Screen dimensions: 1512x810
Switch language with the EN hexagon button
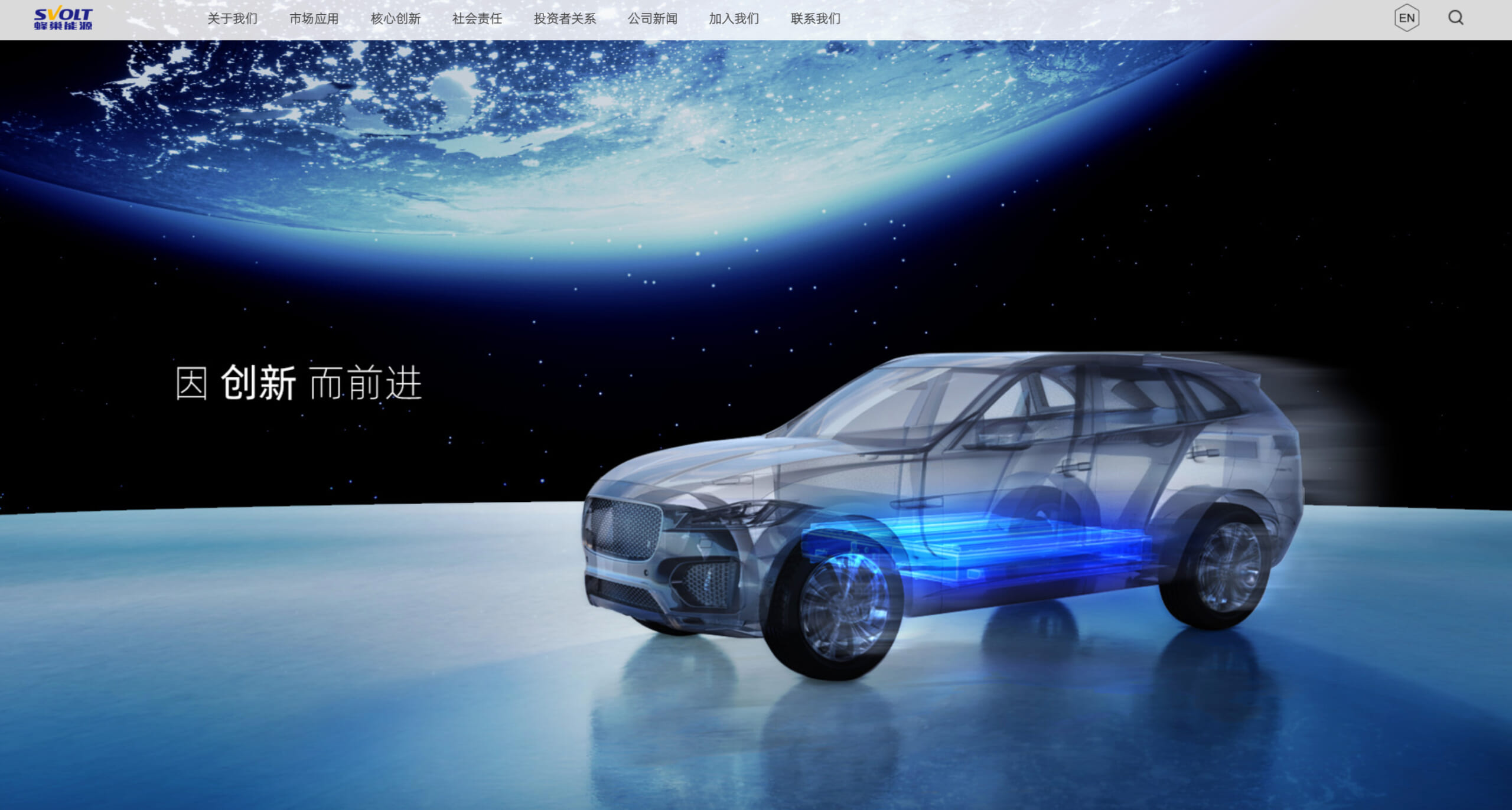[1407, 18]
